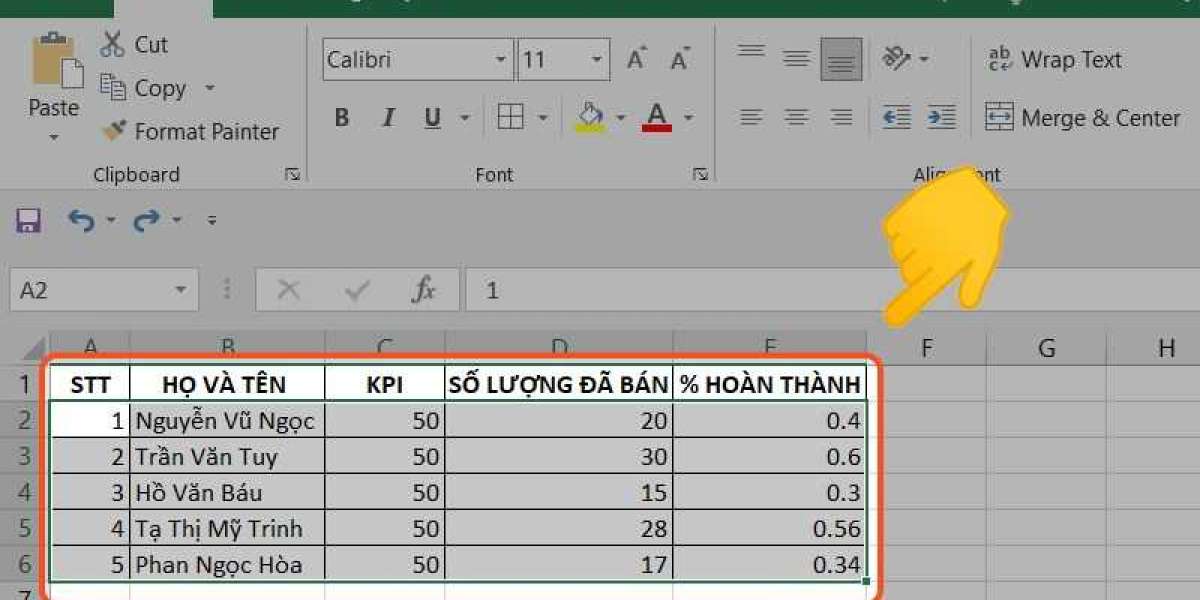1200x600 pixels.
Task: Open the Font dialog launcher
Action: pos(700,174)
